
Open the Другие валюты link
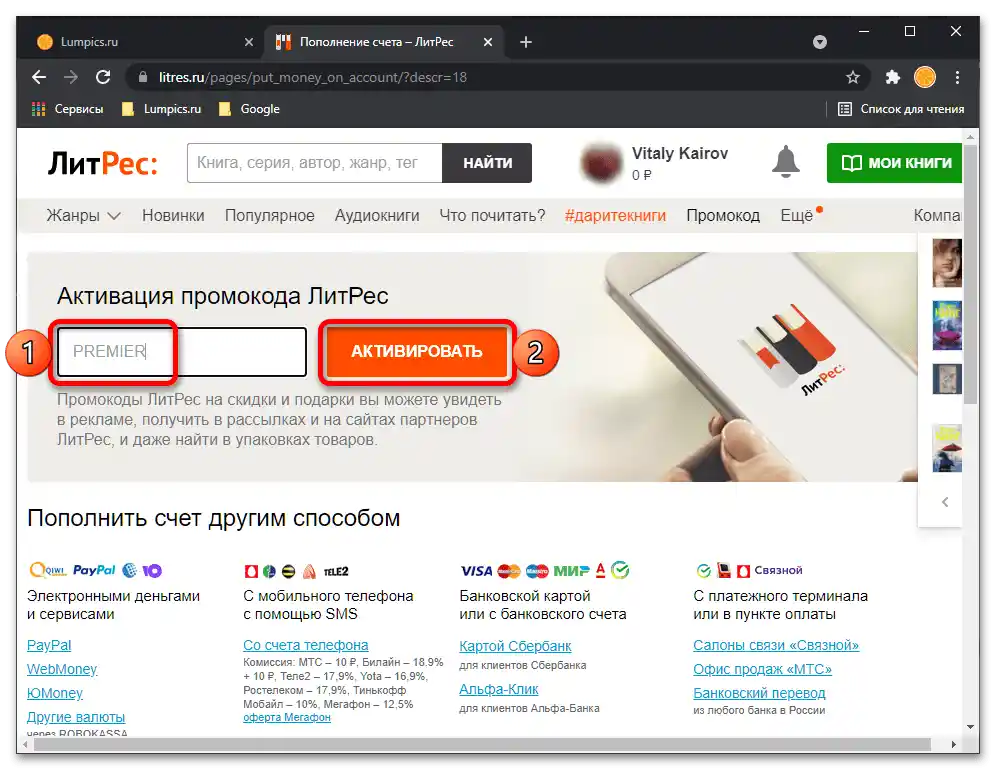tap(76, 717)
